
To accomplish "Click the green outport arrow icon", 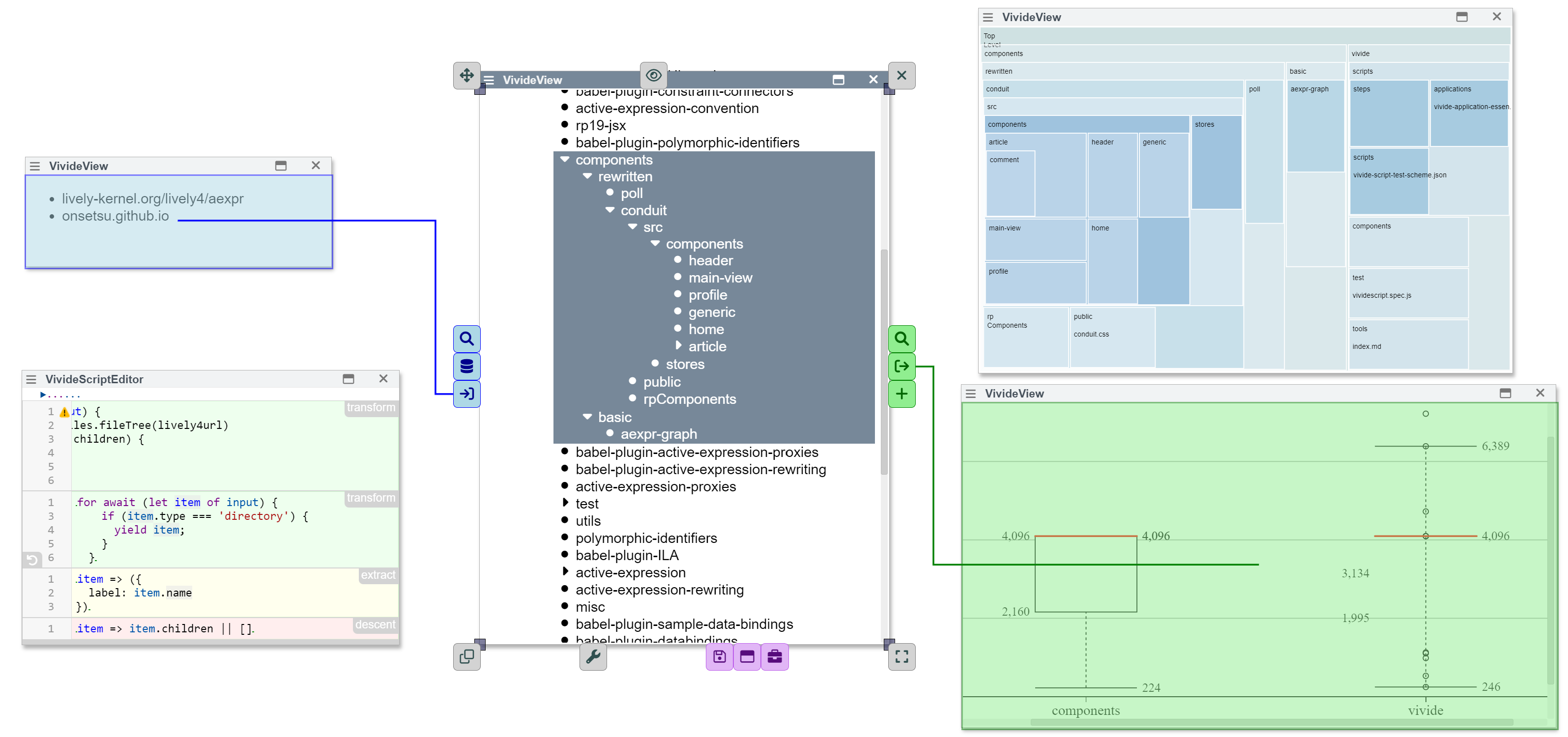I will 901,367.
